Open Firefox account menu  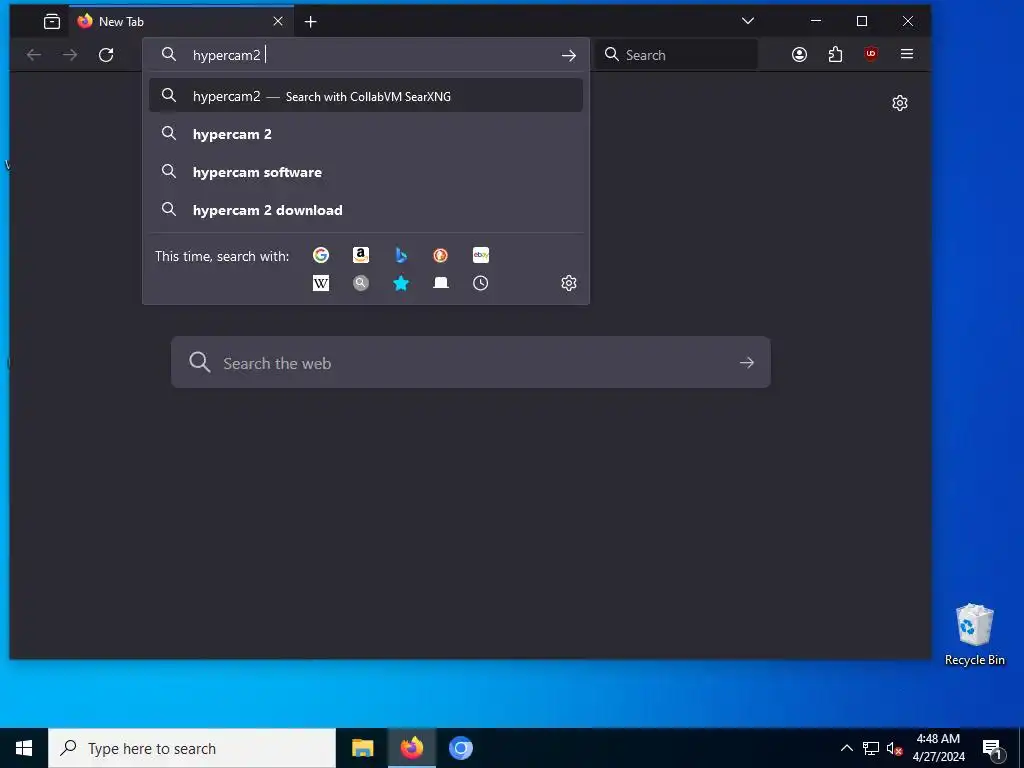point(799,54)
